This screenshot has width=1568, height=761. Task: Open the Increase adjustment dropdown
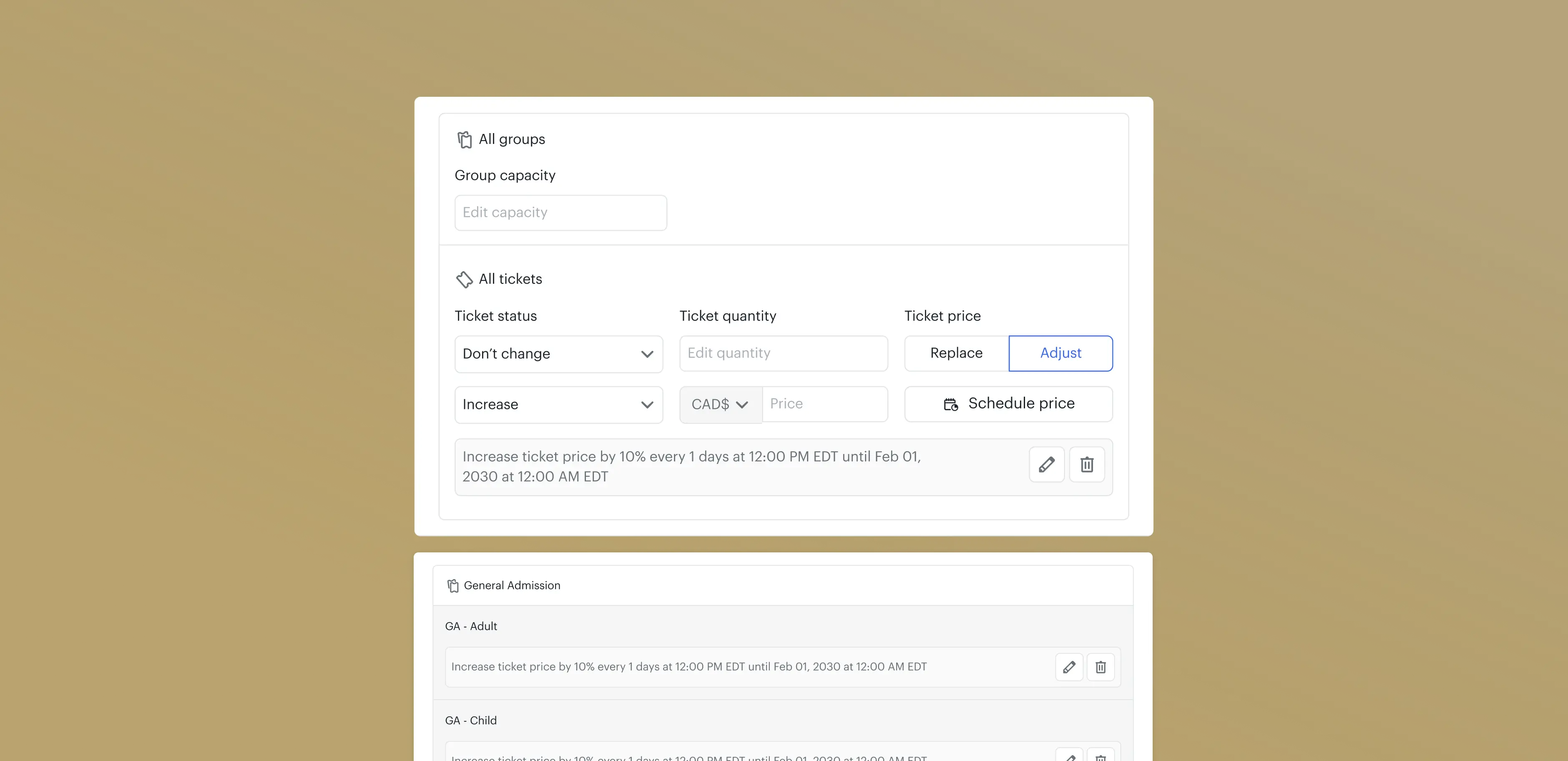tap(558, 404)
